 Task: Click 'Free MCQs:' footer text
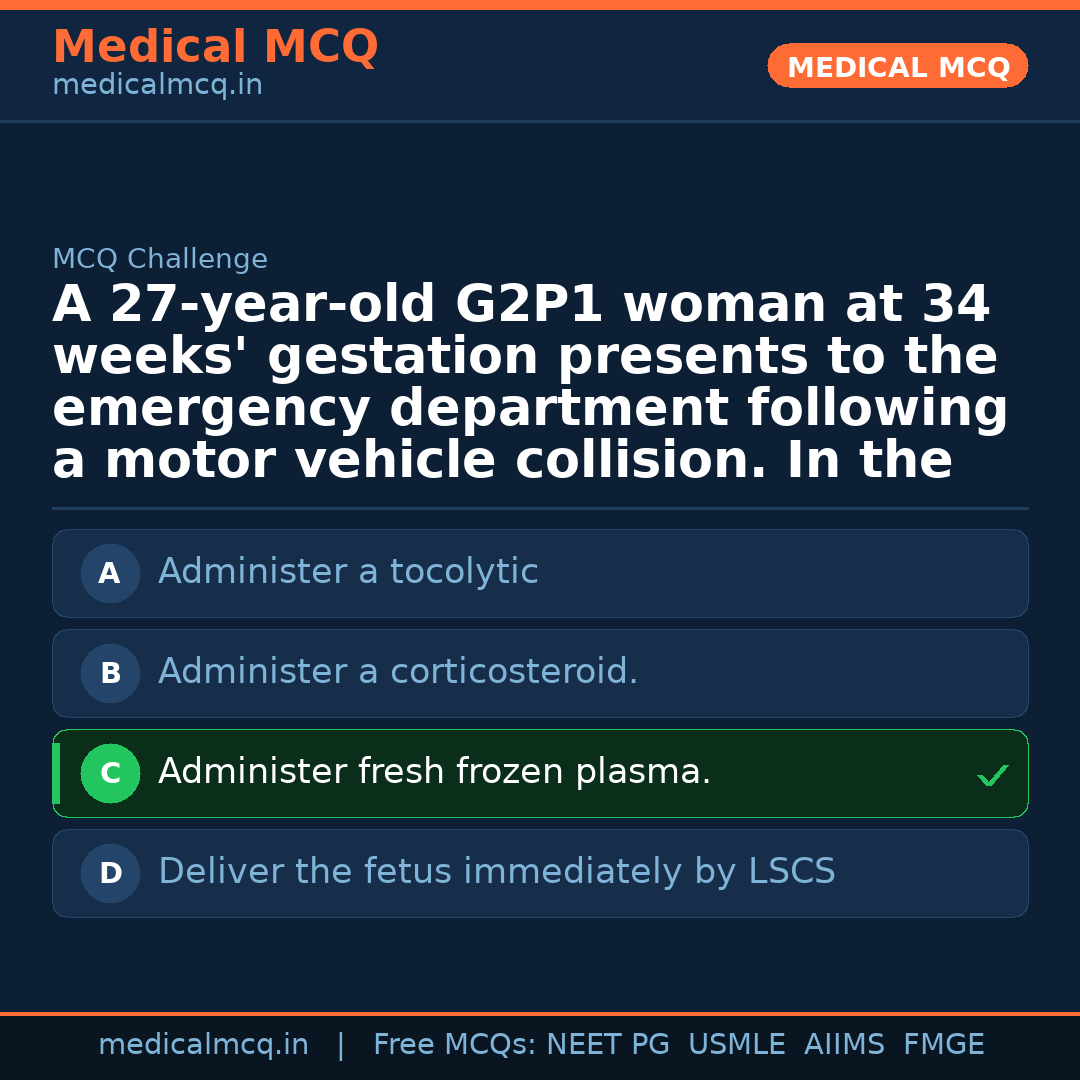tap(454, 1045)
